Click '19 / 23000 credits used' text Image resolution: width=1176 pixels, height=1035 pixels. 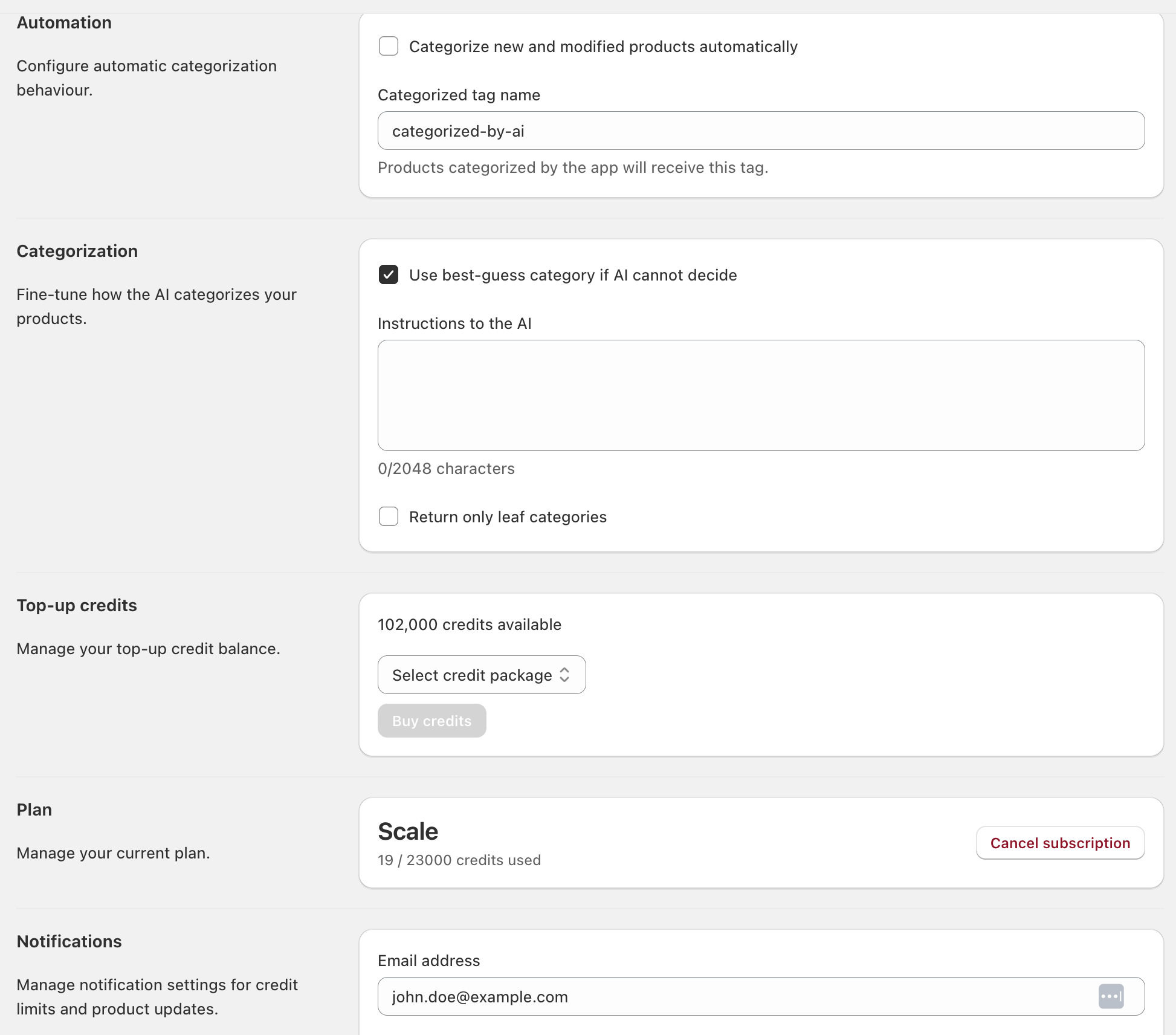tap(459, 860)
